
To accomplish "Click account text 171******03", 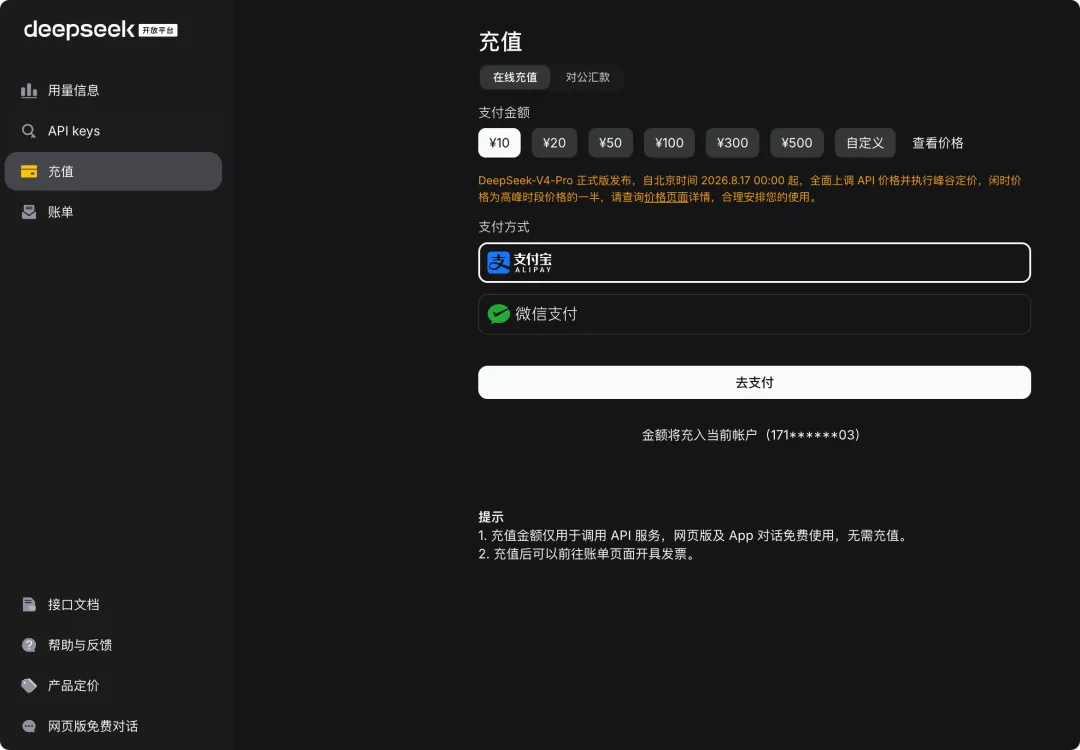I will pyautogui.click(x=814, y=435).
